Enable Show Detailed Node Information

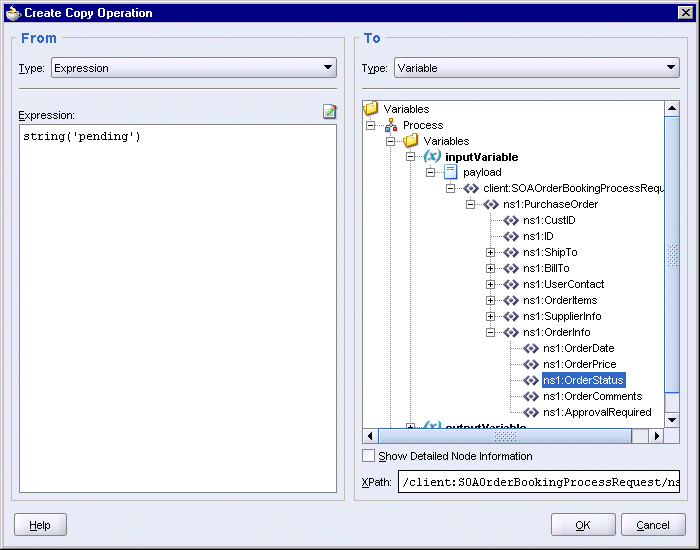tap(368, 456)
